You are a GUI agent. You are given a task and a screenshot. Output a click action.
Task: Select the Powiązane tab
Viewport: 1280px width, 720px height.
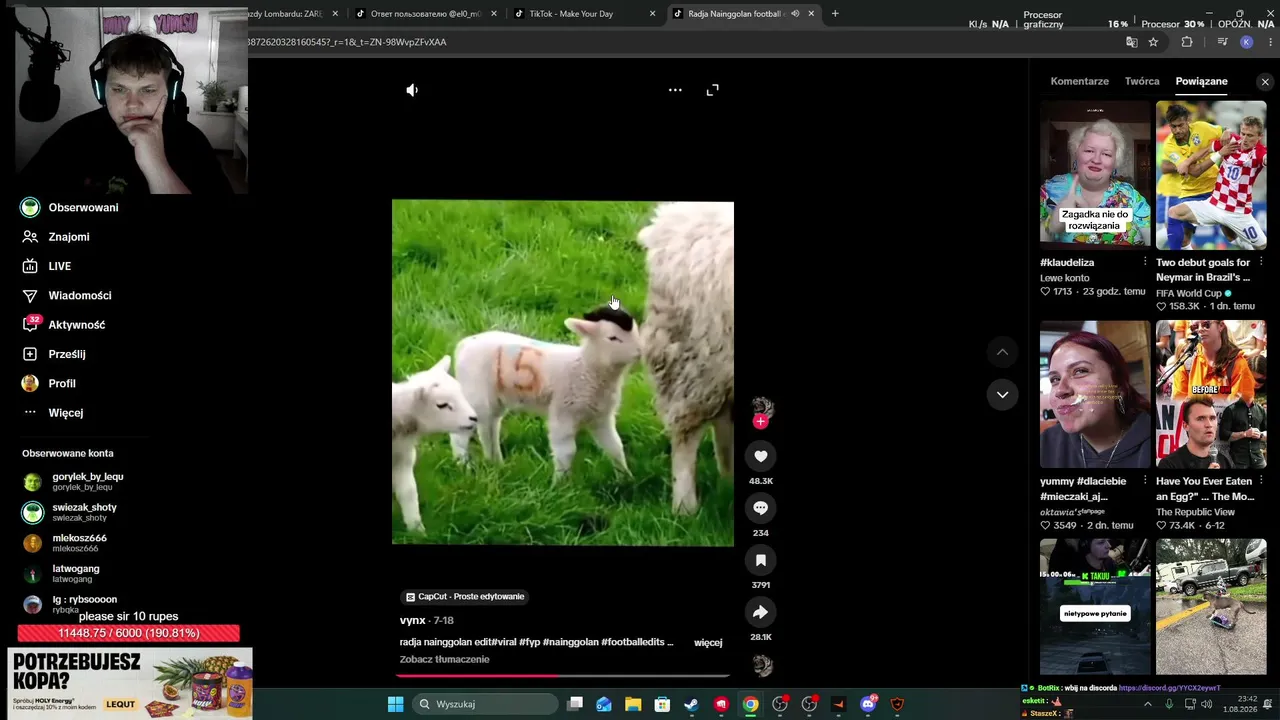[x=1201, y=81]
